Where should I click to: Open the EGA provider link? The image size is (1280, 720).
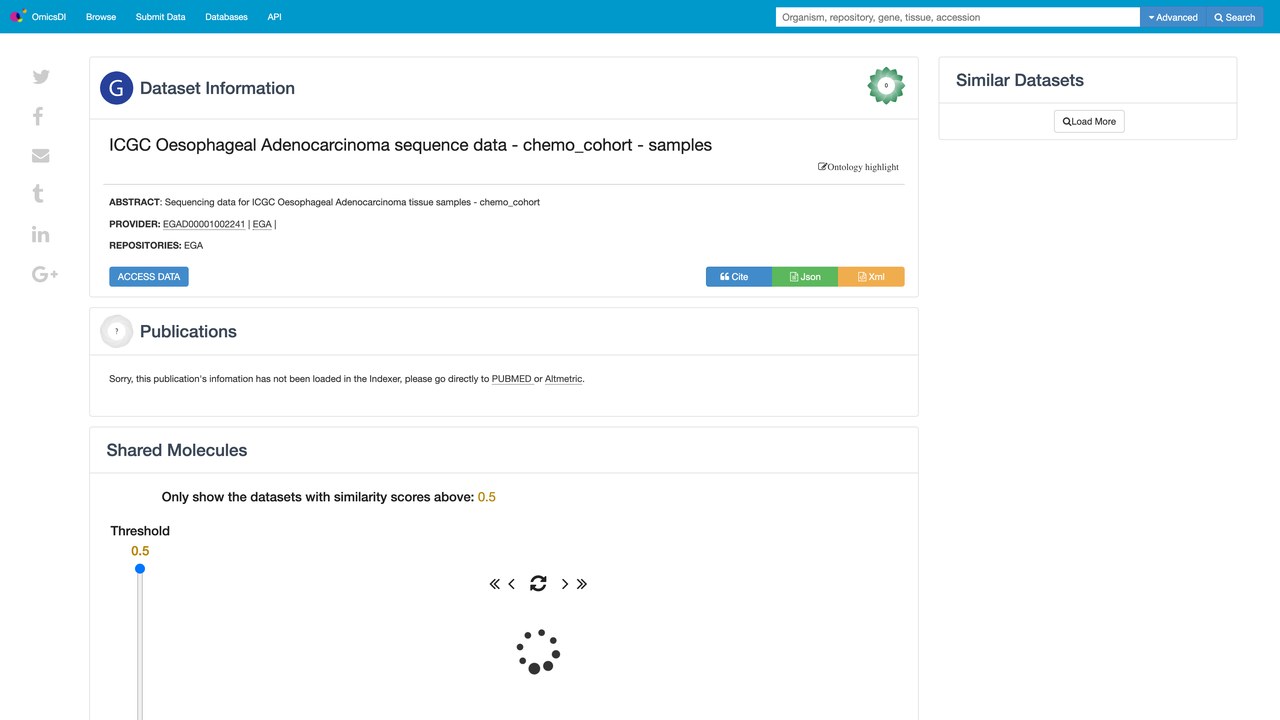pyautogui.click(x=262, y=224)
